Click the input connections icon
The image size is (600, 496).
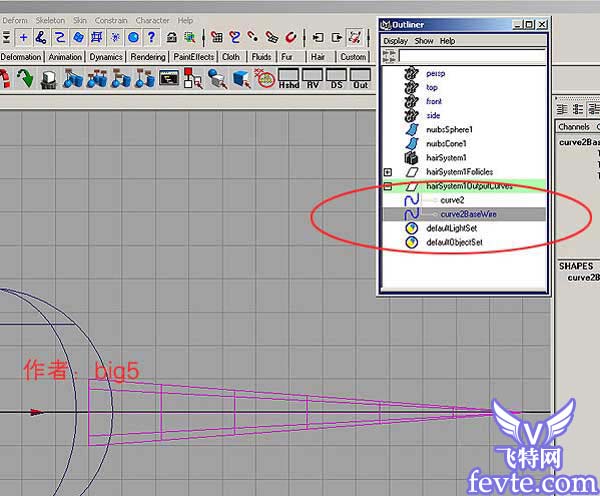click(x=318, y=38)
